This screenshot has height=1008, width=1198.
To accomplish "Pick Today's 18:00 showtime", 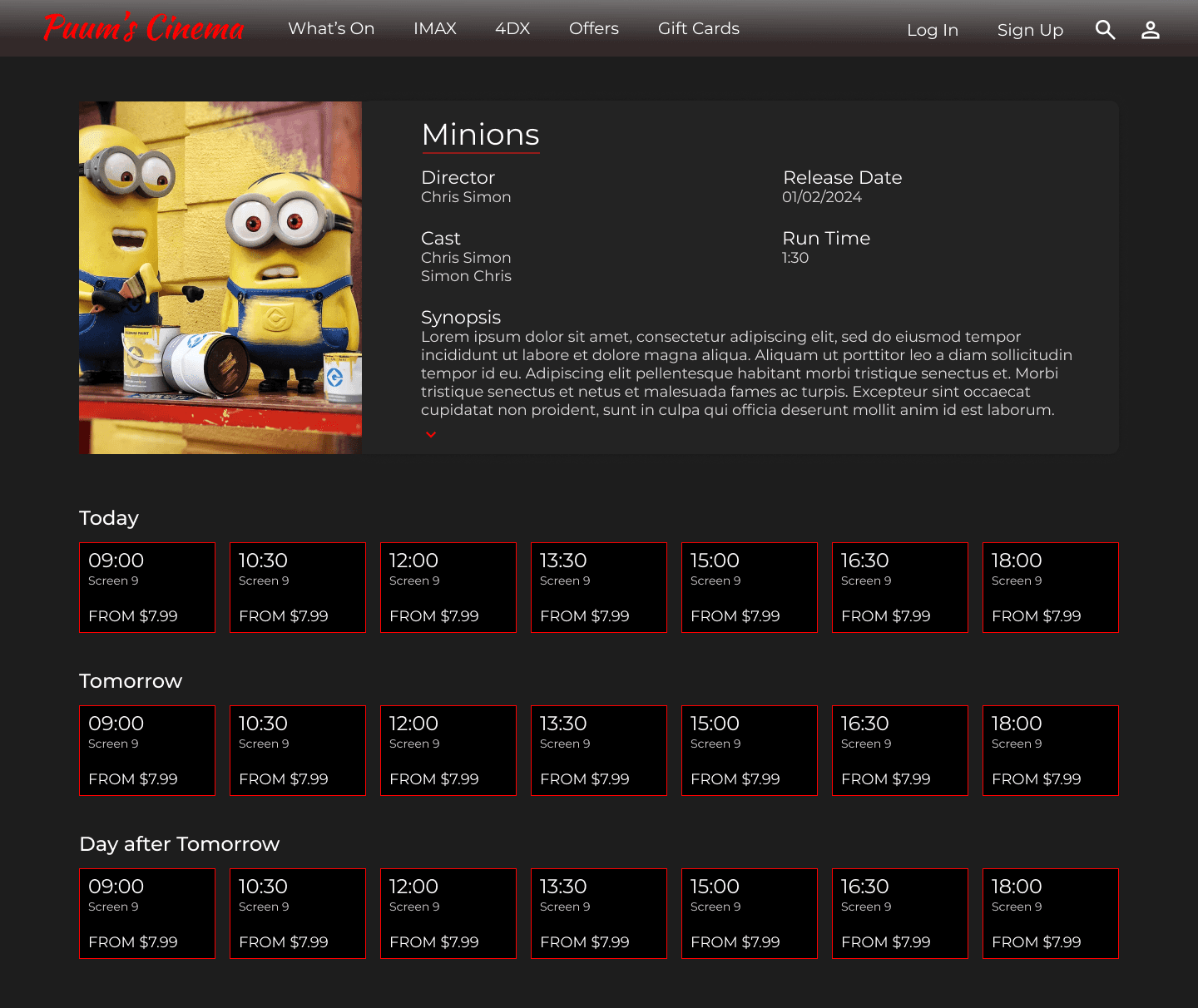I will pos(1051,588).
